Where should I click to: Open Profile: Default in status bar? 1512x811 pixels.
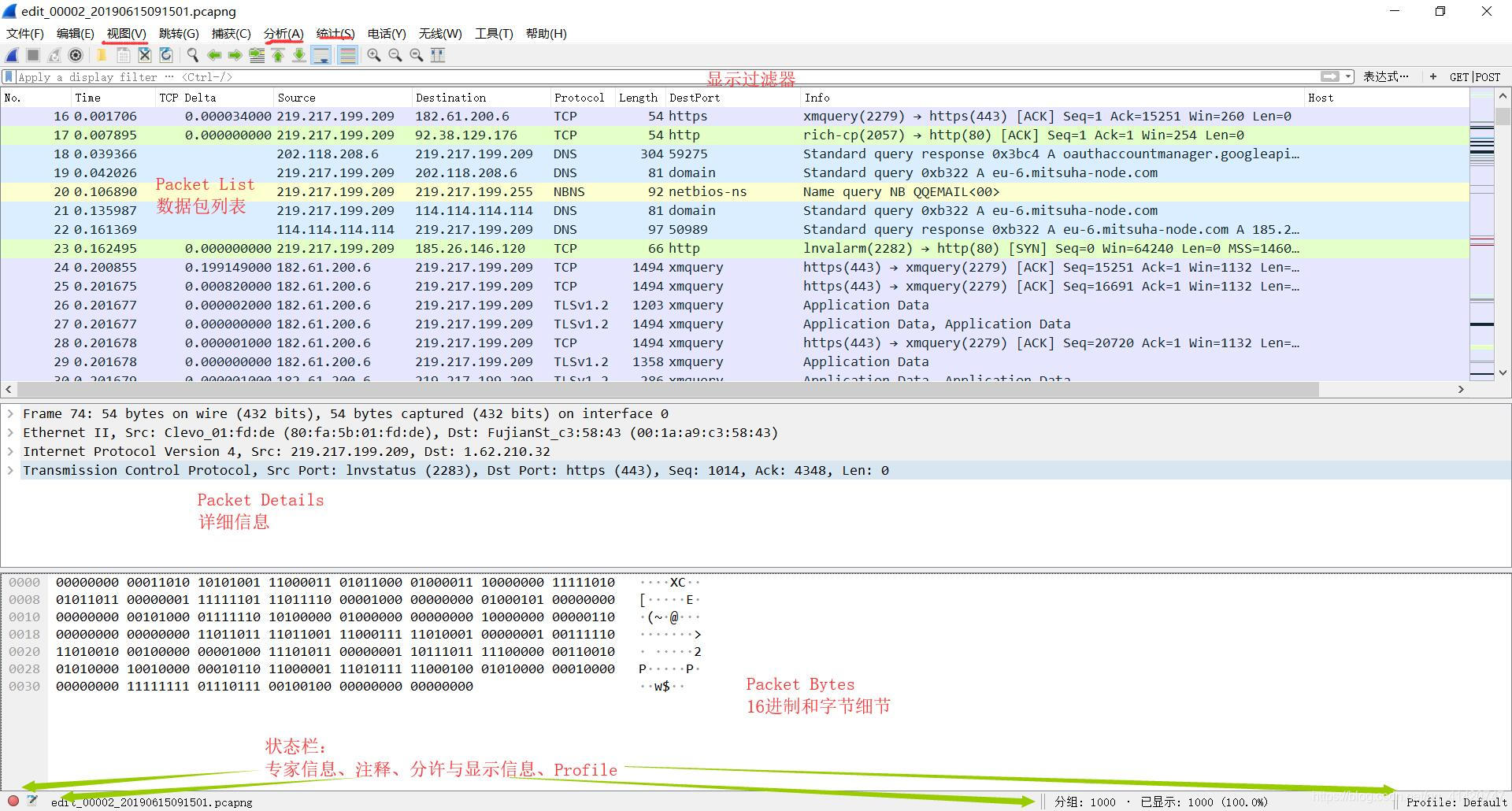1456,802
